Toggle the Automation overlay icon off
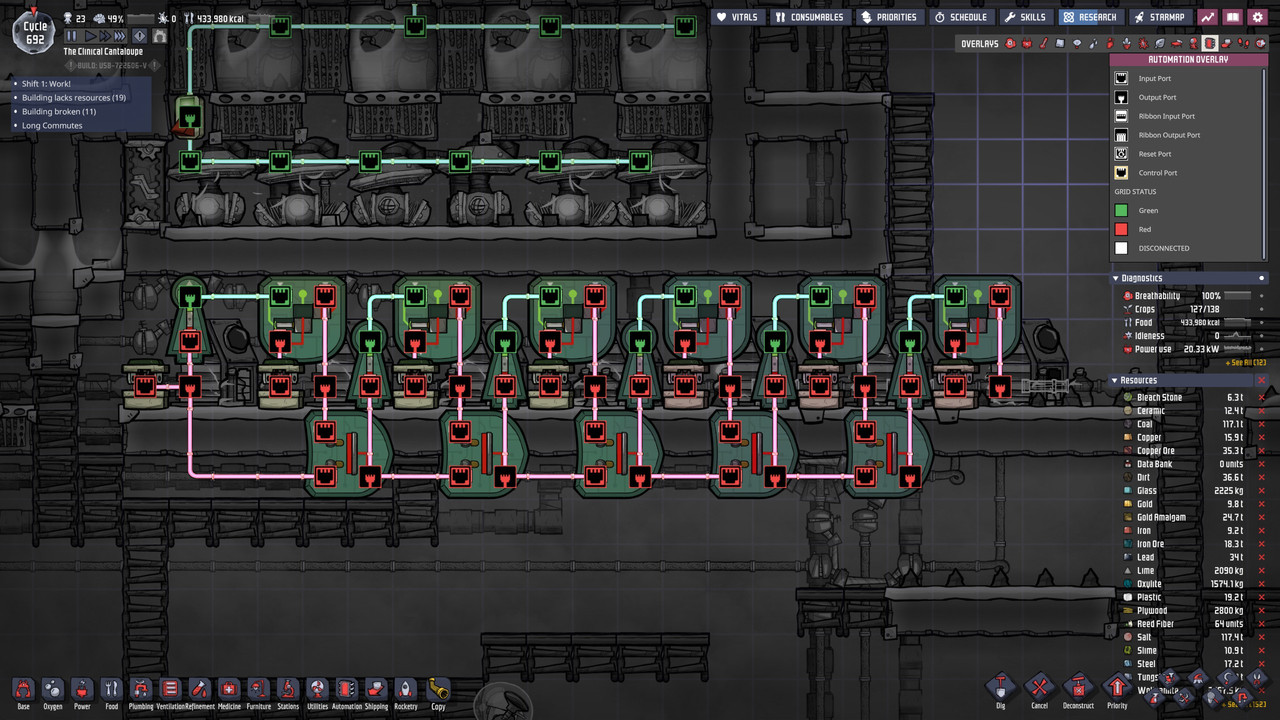Screen dimensions: 1280x720 [1210, 43]
